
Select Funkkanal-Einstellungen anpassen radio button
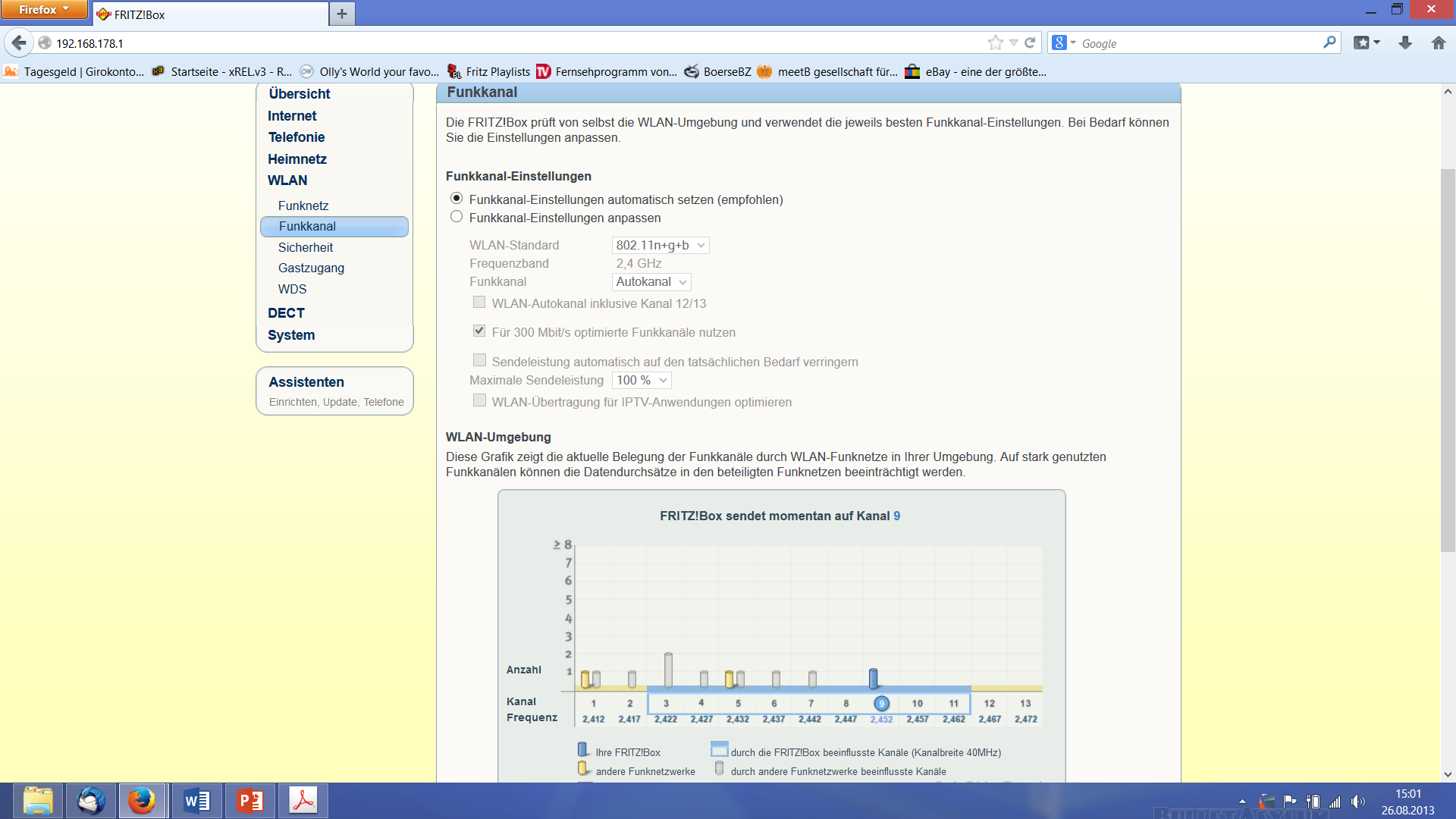click(x=457, y=217)
